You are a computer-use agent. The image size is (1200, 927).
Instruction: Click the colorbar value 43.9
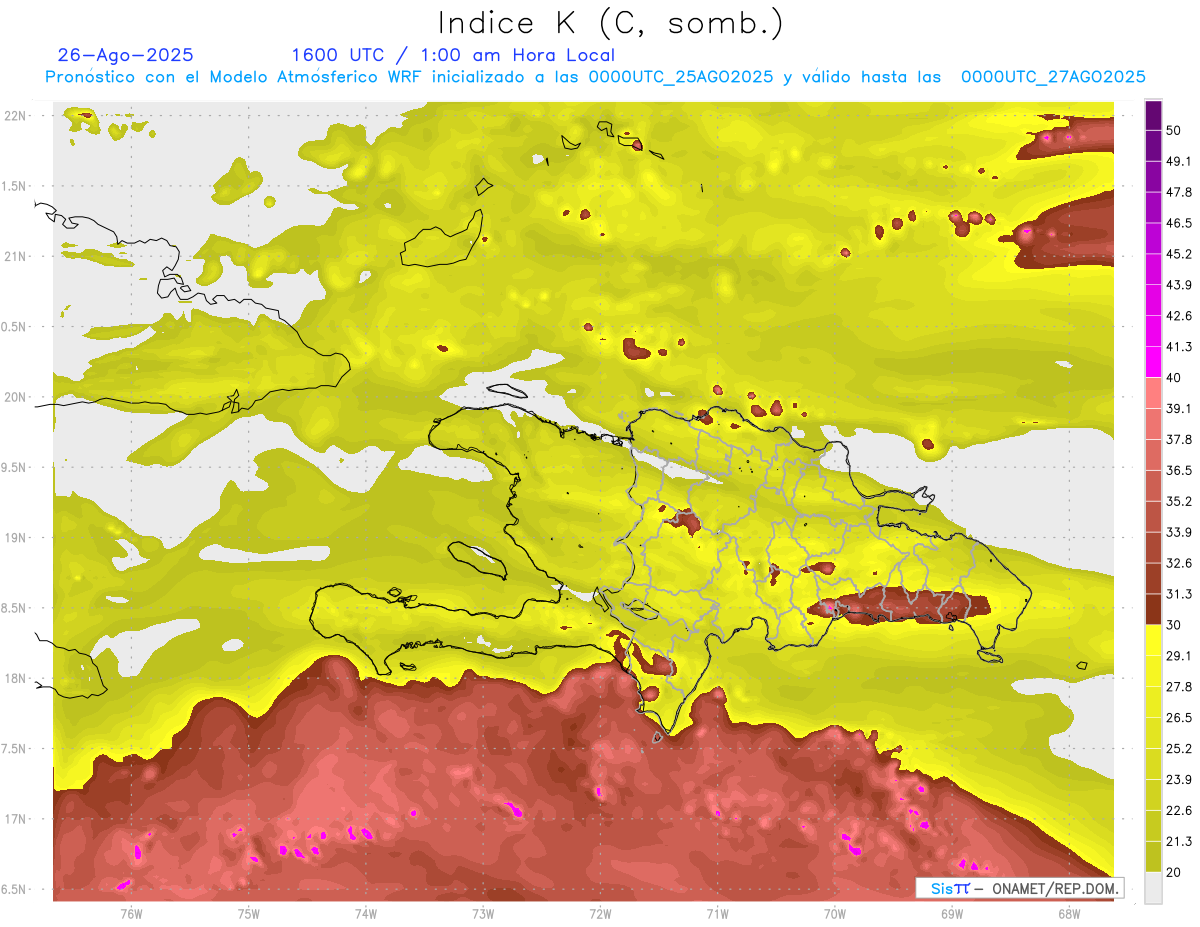click(1178, 285)
